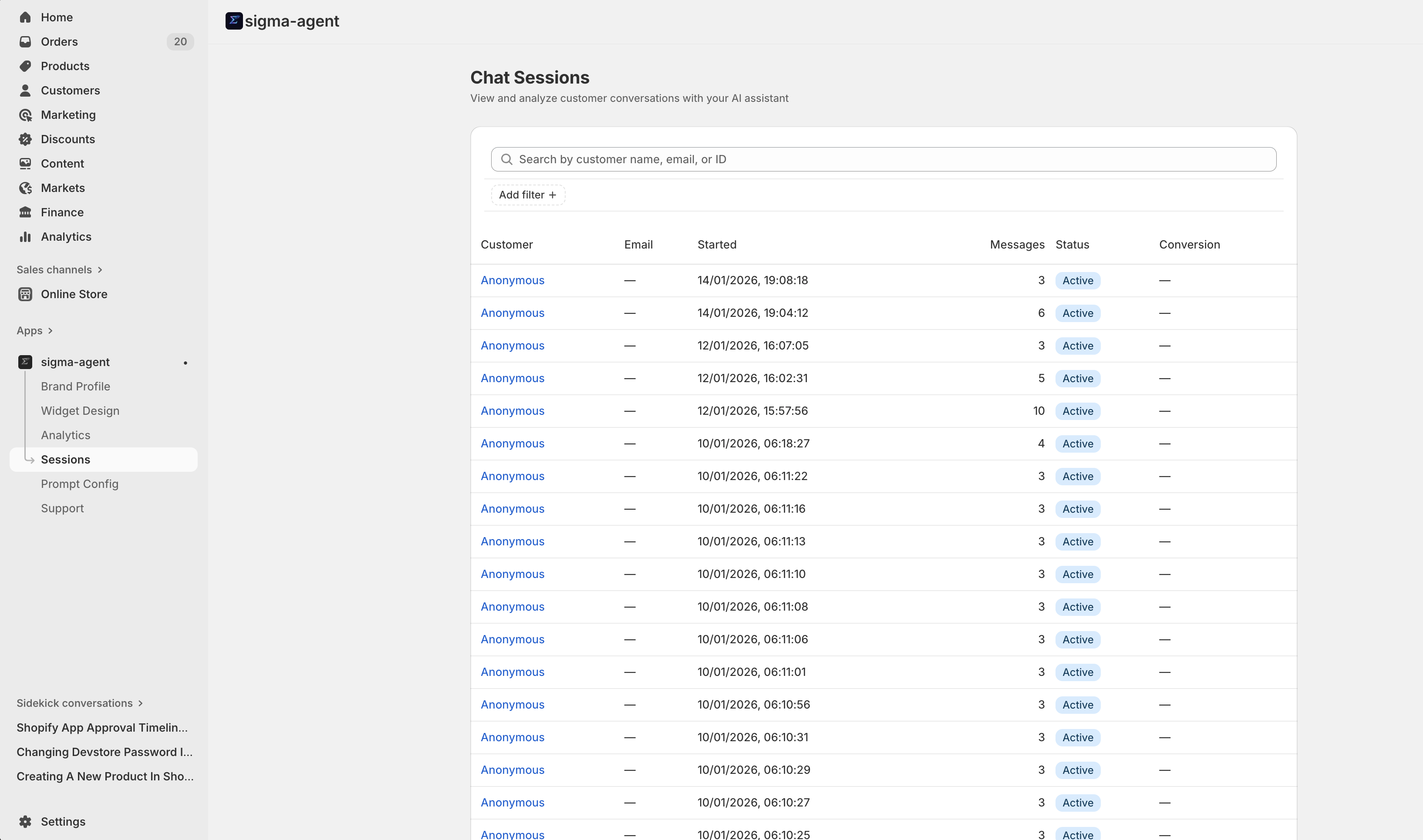1423x840 pixels.
Task: Go to Prompt Config menu item
Action: click(79, 484)
